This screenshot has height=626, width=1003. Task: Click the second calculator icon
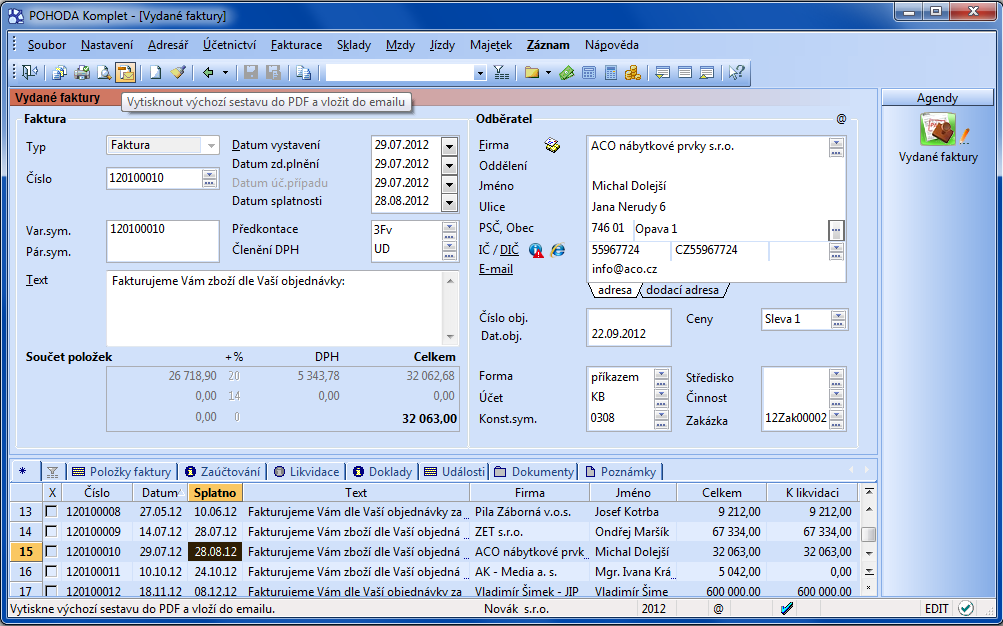coord(611,73)
